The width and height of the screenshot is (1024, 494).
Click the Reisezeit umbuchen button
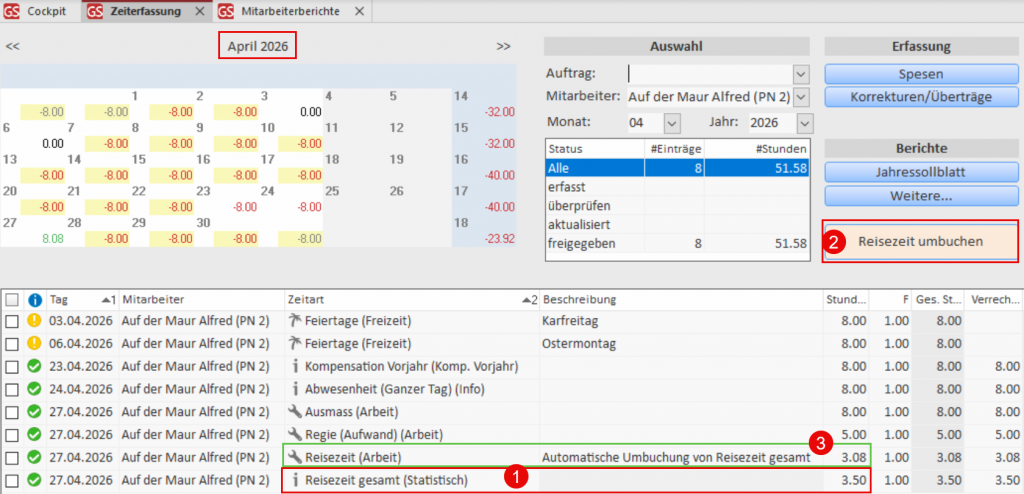coord(920,242)
